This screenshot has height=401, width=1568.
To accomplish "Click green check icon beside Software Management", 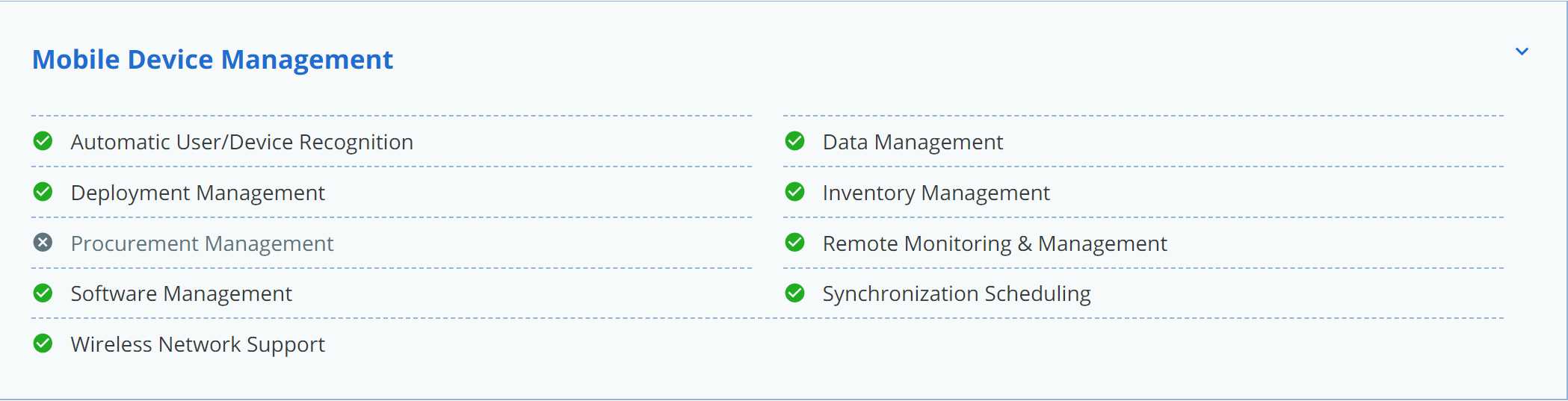I will tap(43, 293).
